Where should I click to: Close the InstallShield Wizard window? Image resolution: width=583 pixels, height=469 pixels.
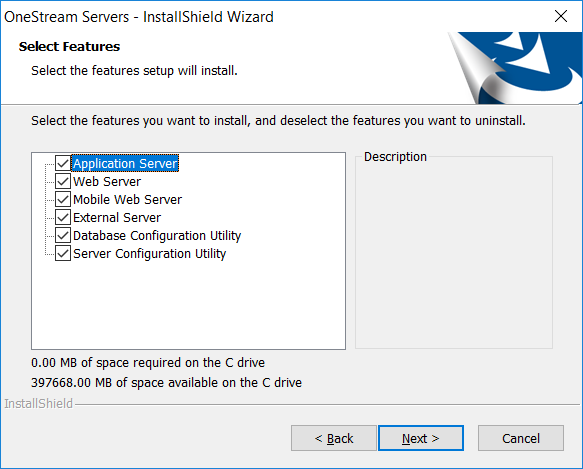point(561,16)
